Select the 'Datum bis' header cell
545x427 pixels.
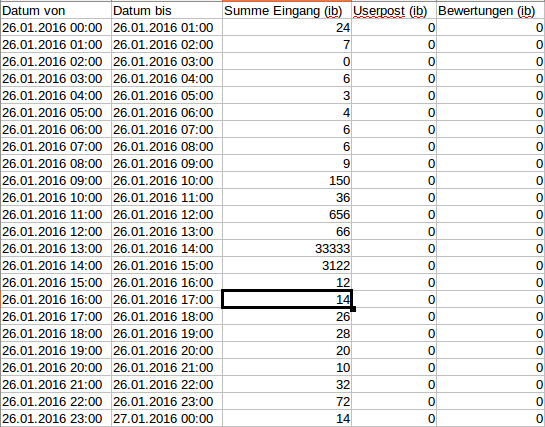[x=167, y=11]
